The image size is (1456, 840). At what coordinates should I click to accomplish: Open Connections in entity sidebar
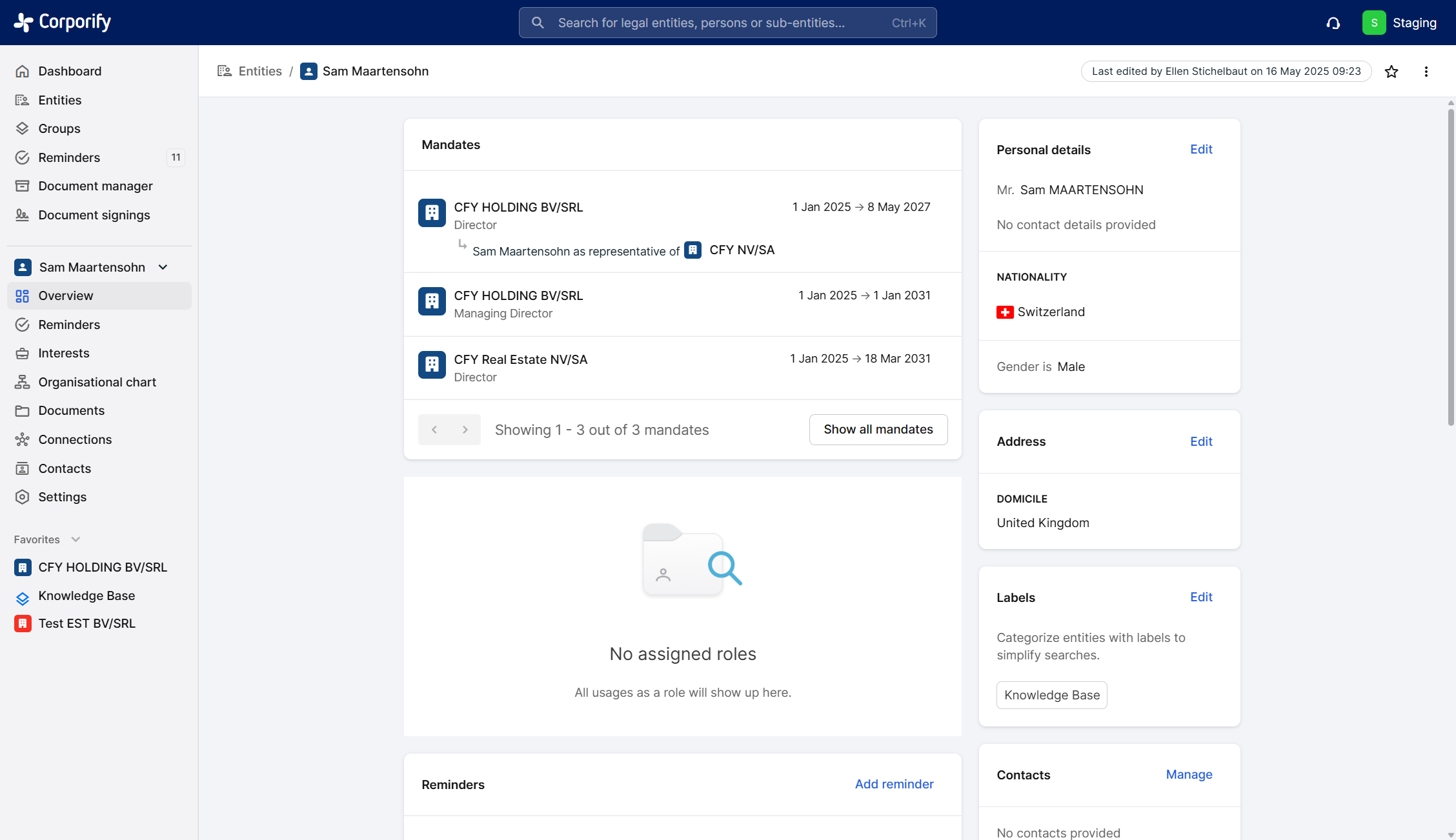75,439
